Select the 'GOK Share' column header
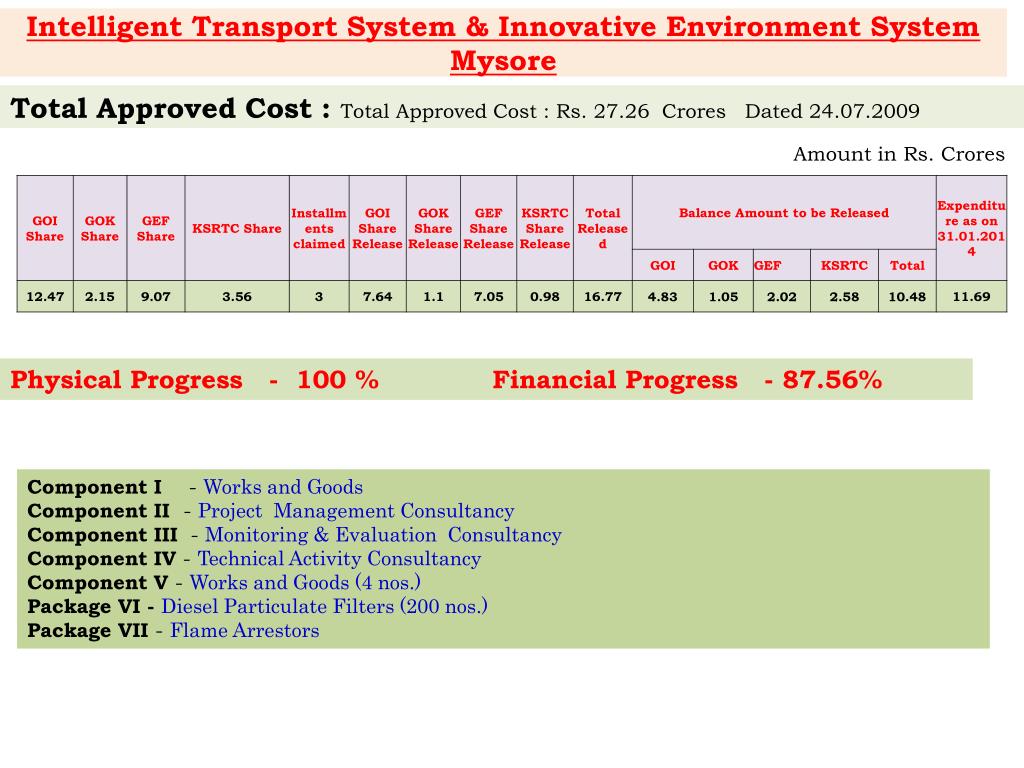The width and height of the screenshot is (1024, 768). 100,229
